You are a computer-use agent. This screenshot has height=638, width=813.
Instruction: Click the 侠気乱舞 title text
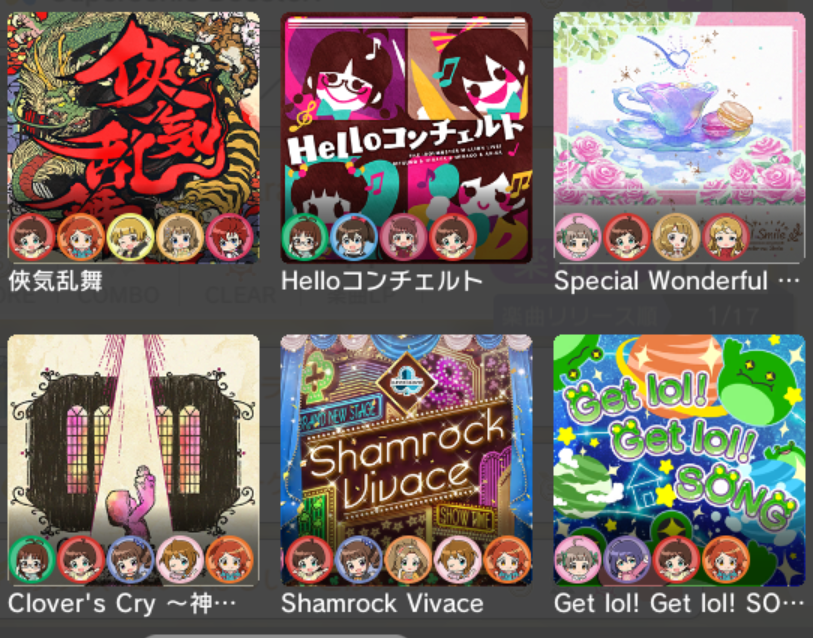55,281
